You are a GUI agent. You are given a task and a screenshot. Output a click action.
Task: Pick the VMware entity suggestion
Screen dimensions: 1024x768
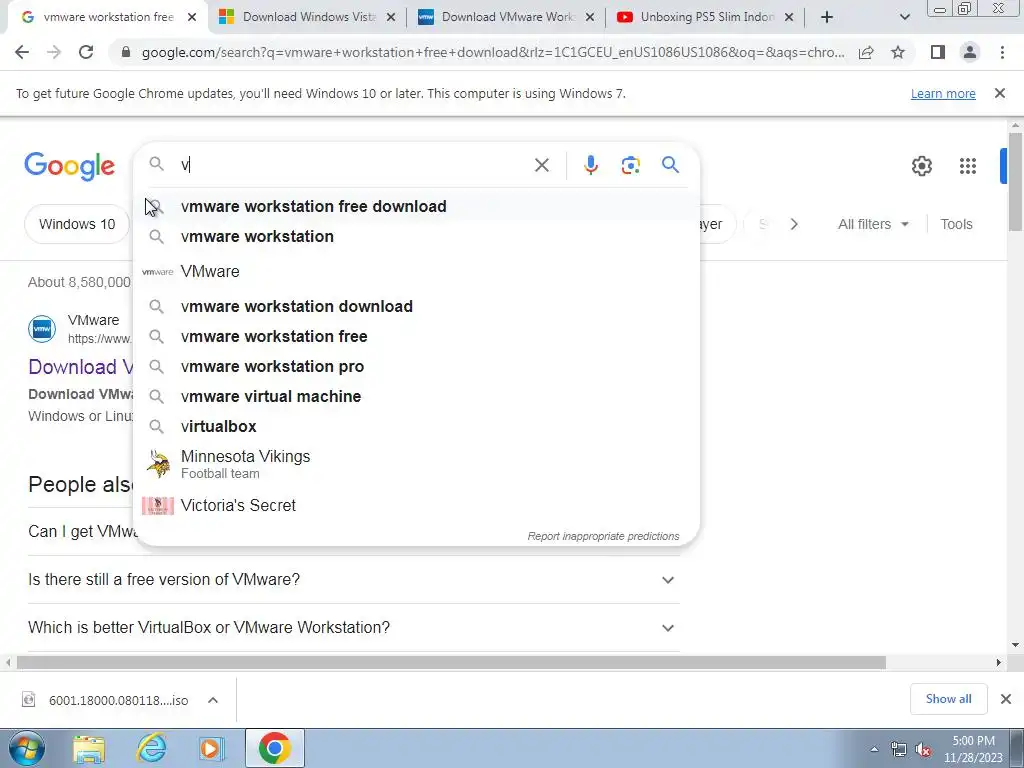coord(417,271)
